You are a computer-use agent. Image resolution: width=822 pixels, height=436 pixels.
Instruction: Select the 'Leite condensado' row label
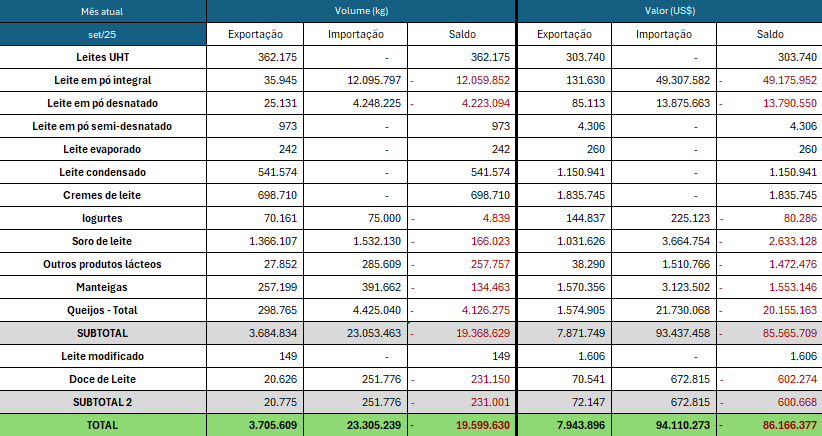click(103, 172)
